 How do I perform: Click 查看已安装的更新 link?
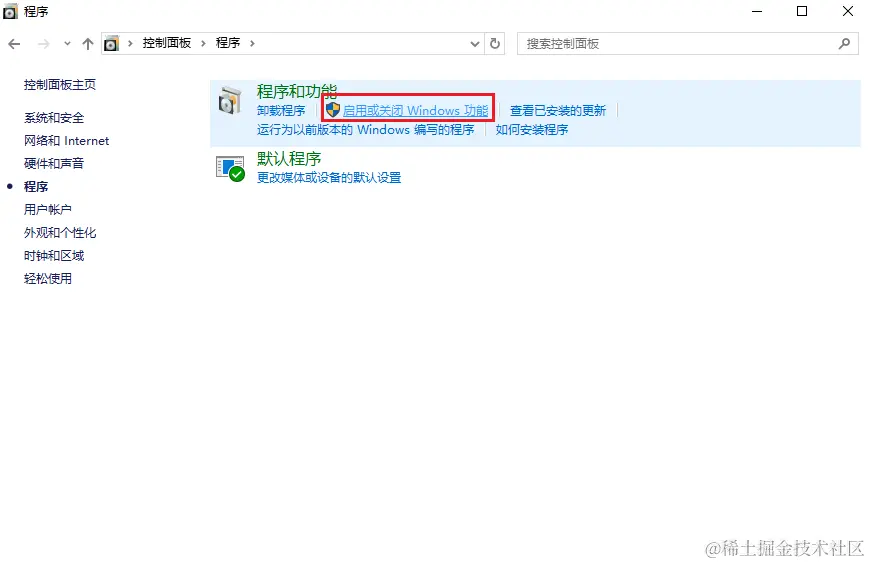(558, 111)
